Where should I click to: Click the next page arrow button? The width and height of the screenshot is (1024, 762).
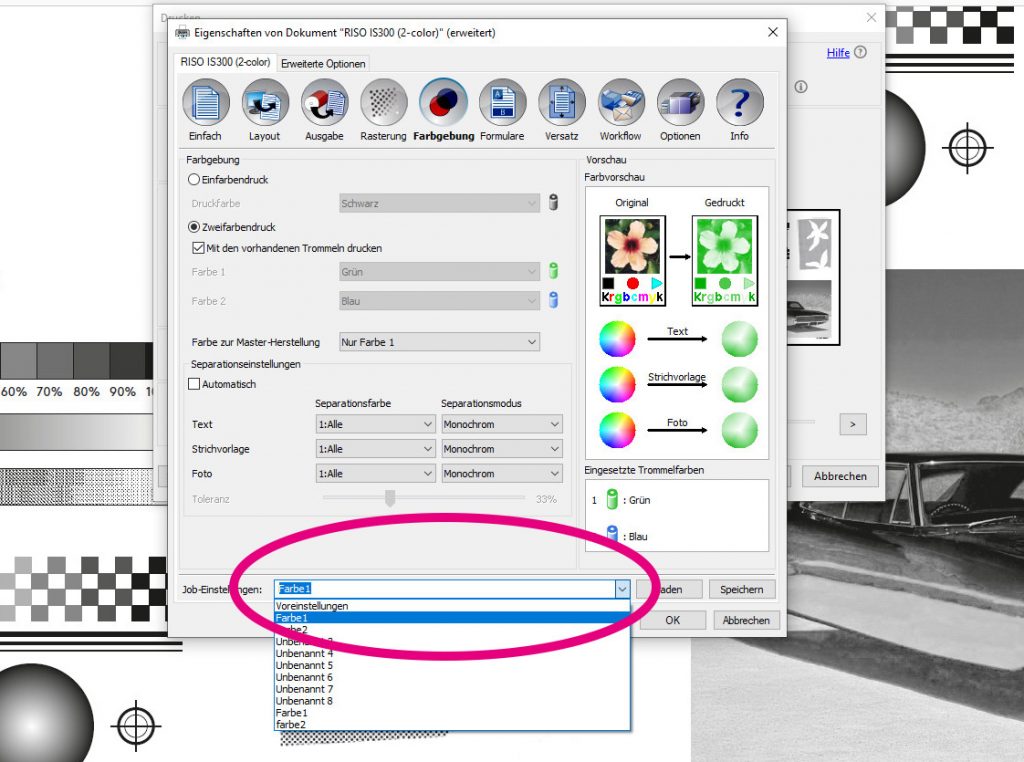click(x=853, y=424)
